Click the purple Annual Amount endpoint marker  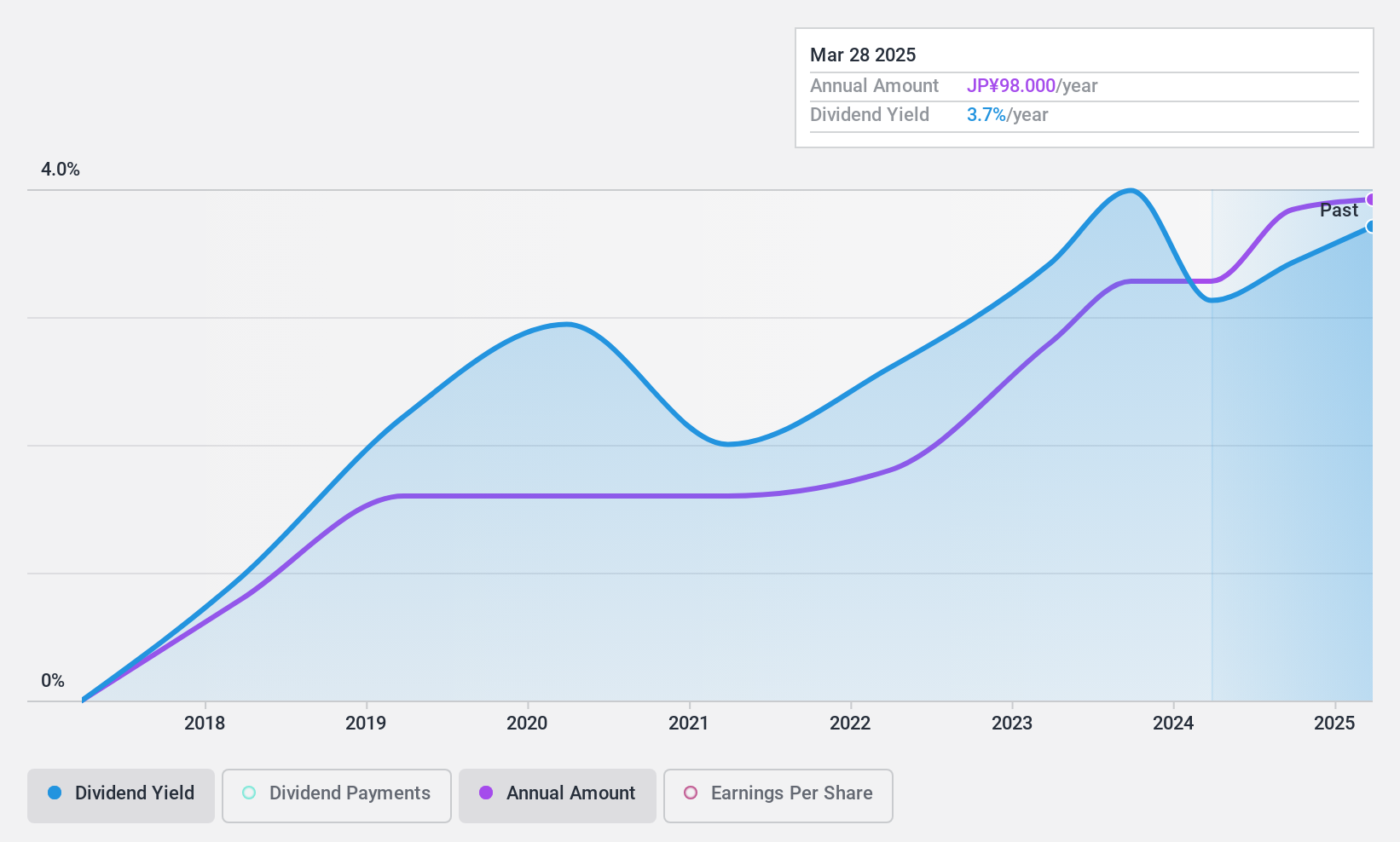click(1371, 199)
